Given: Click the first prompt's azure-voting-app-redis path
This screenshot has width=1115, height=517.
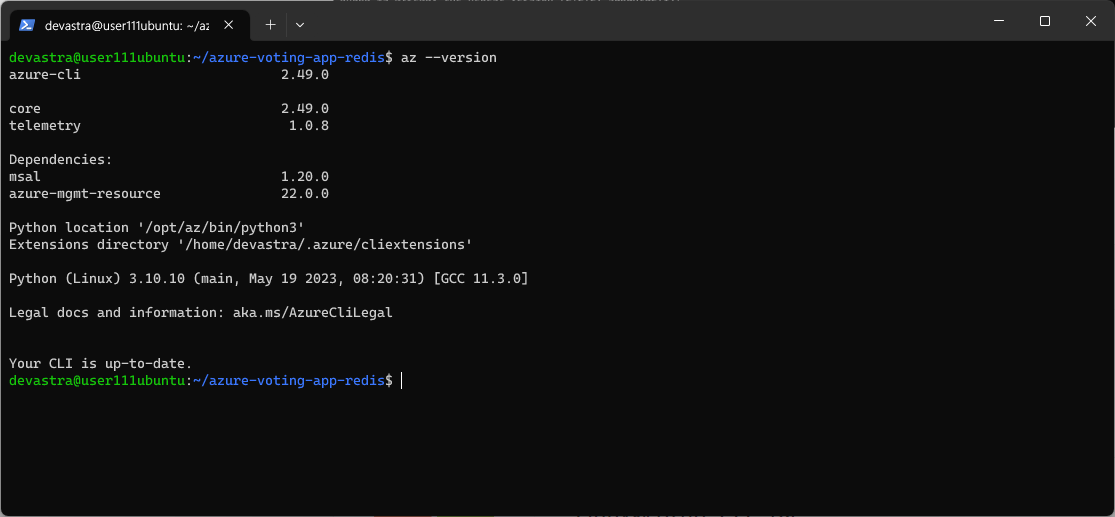Looking at the screenshot, I should point(289,58).
